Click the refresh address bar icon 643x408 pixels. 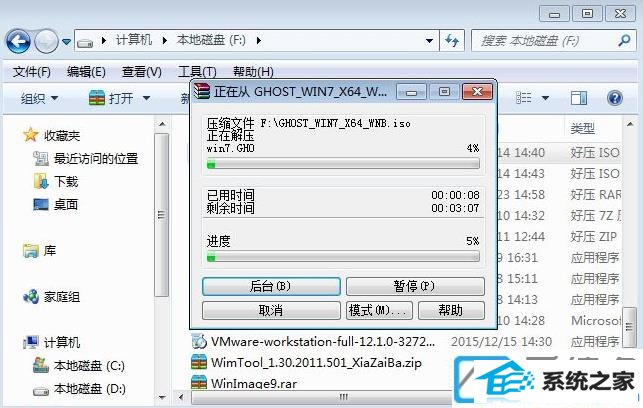(x=452, y=41)
